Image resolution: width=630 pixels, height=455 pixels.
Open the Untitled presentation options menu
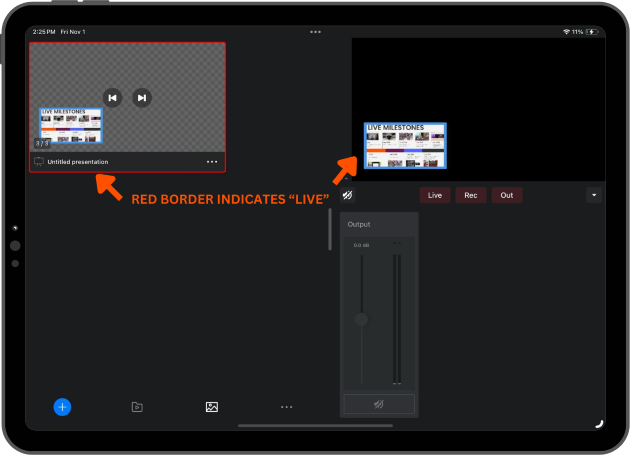coord(212,162)
